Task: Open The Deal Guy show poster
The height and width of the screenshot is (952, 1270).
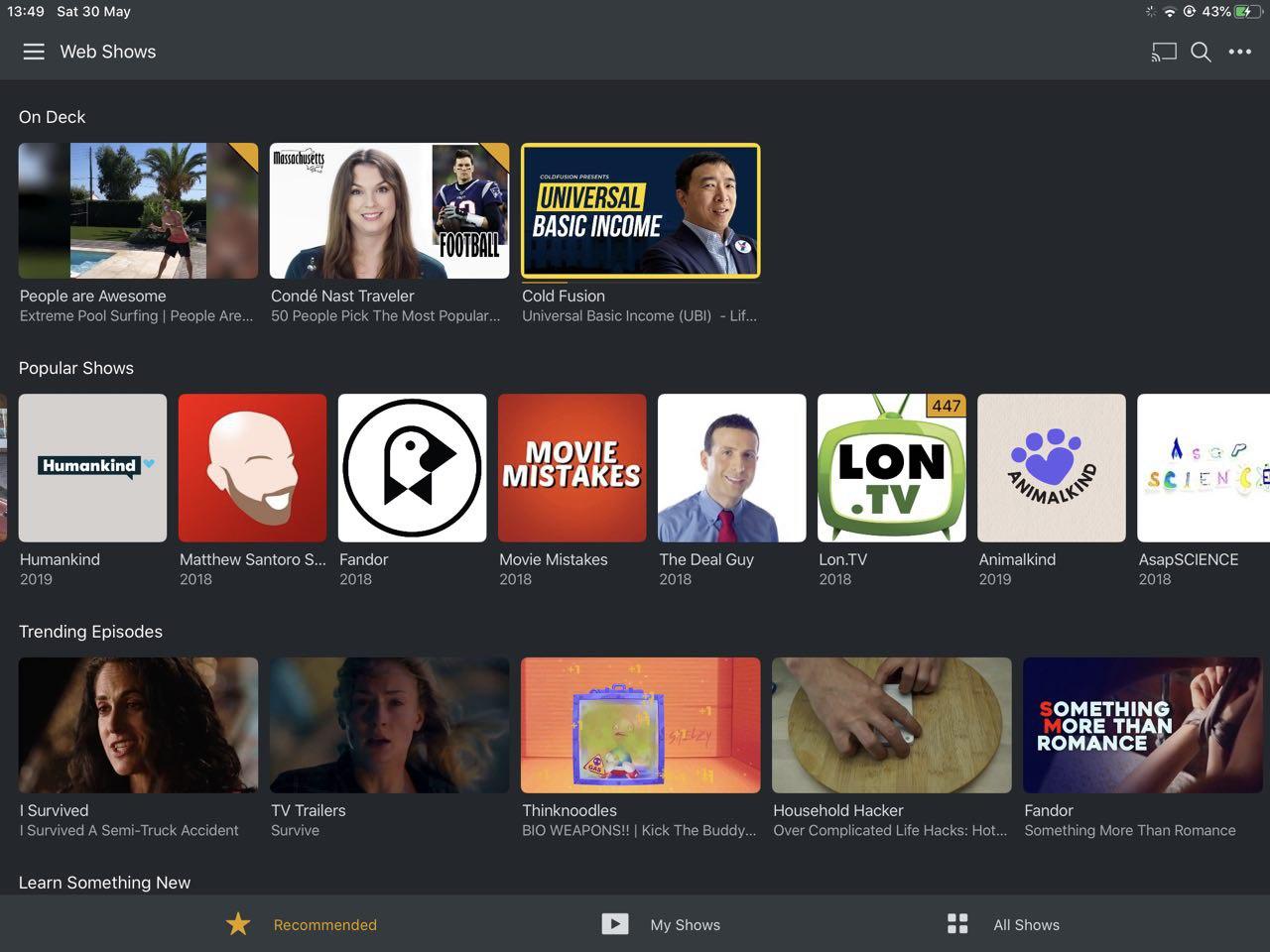Action: (732, 468)
